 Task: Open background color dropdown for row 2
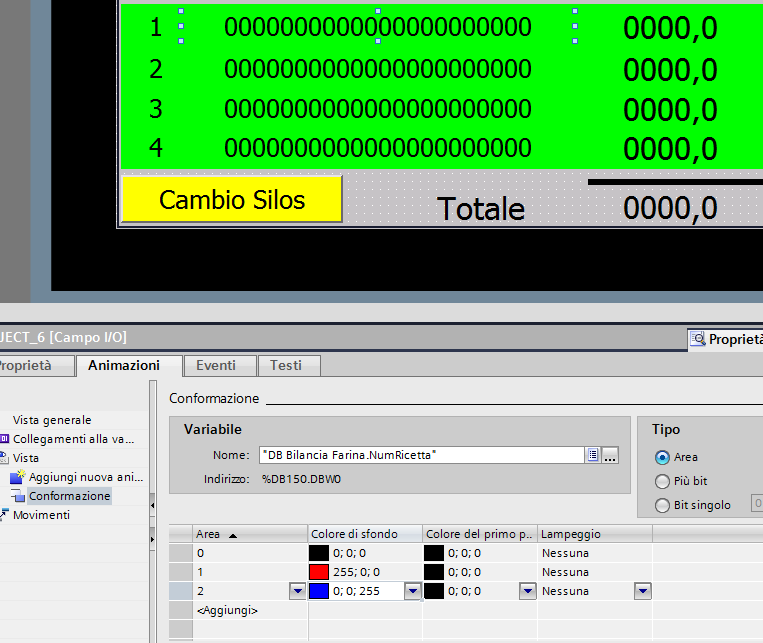coord(413,591)
